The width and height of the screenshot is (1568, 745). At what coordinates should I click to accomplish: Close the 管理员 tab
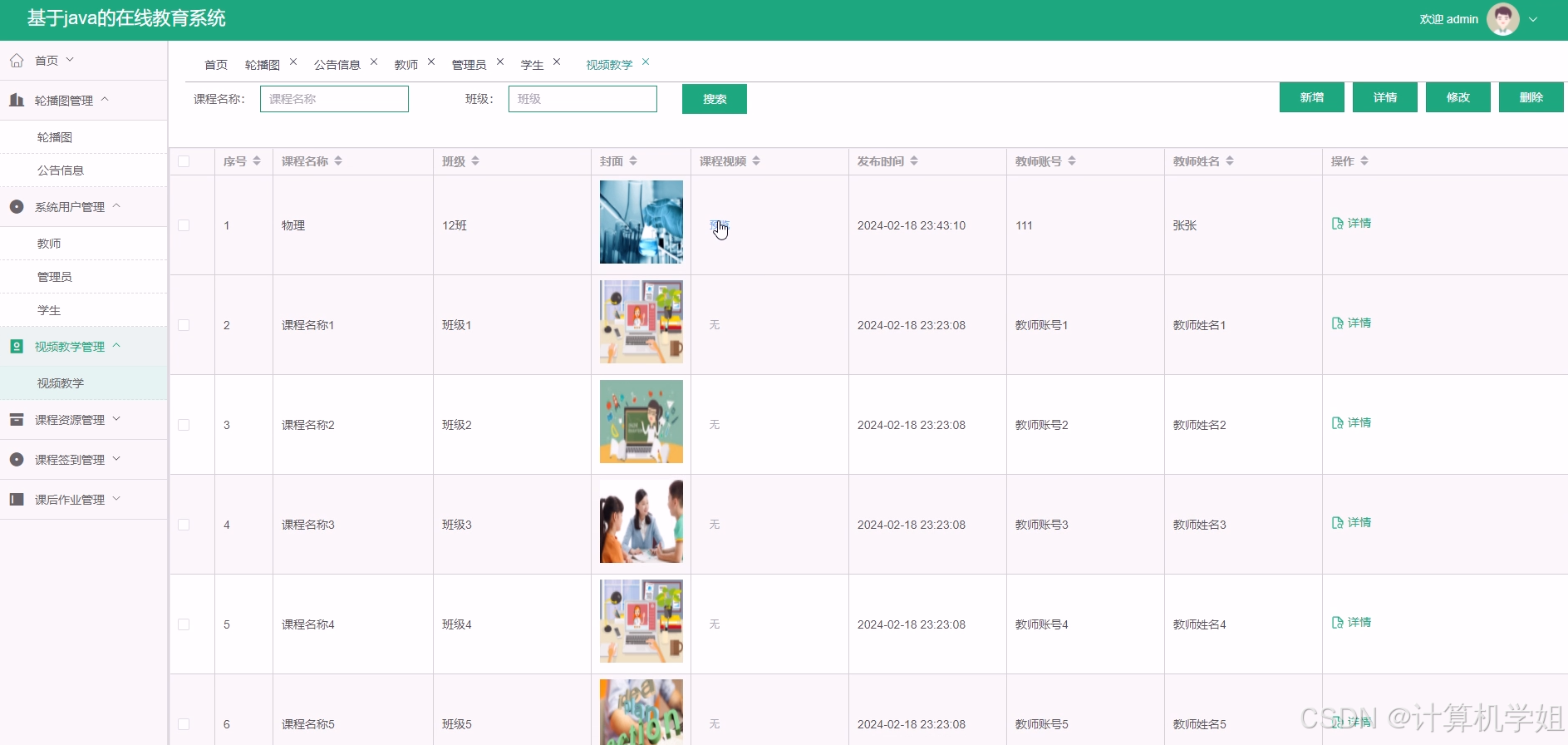(500, 62)
